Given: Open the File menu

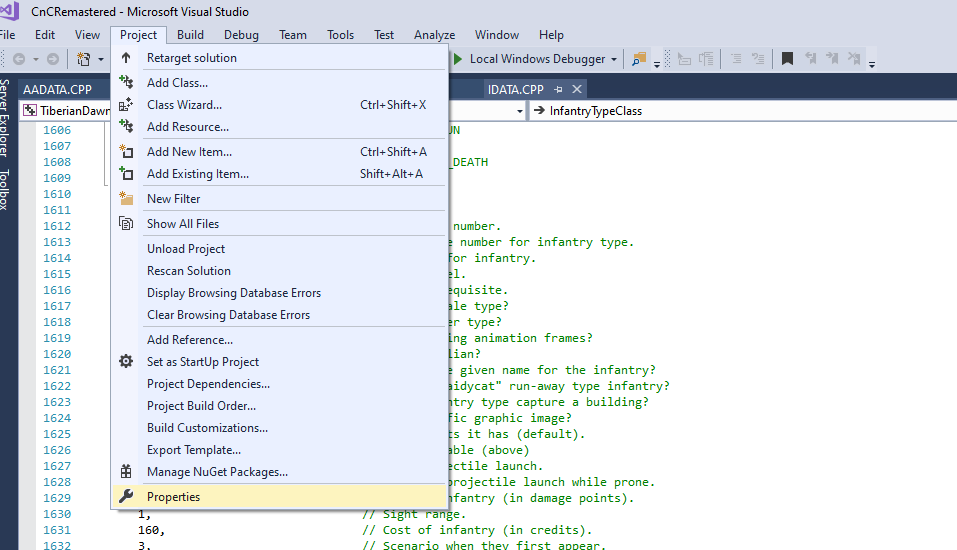Looking at the screenshot, I should [7, 35].
